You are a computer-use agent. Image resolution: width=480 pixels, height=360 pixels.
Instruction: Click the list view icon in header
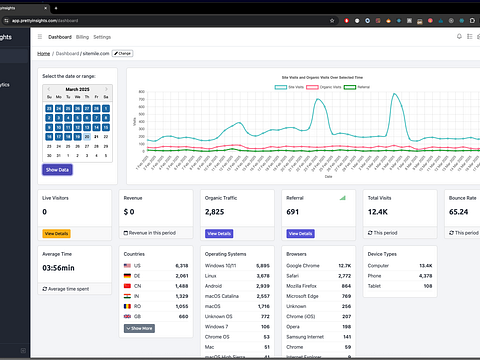470,36
